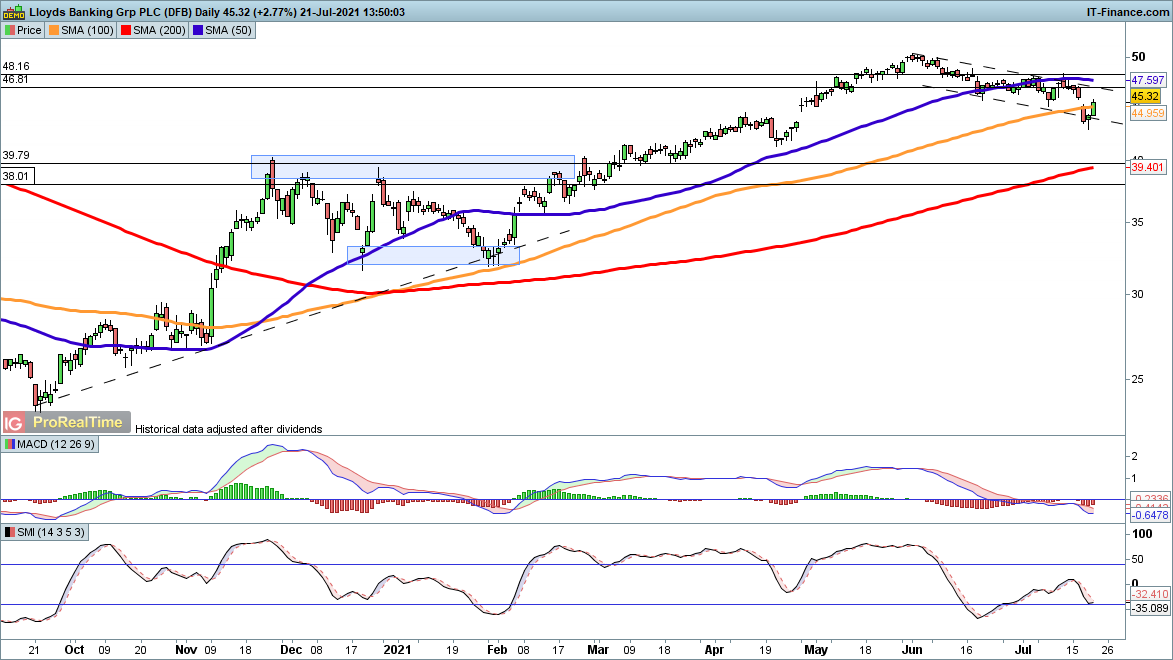
Task: Click the 35 label on the price axis
Action: (1137, 222)
